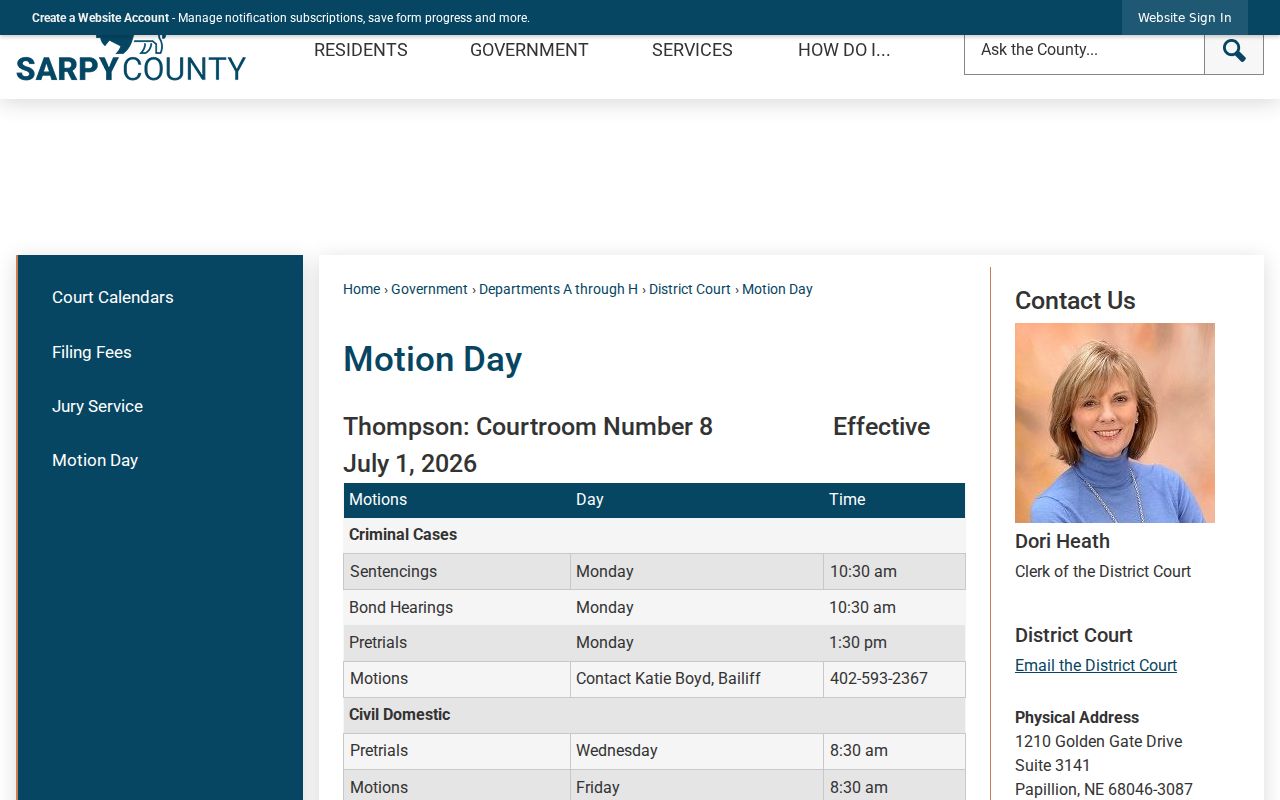This screenshot has width=1280, height=800.
Task: Select Motion Day in the sidebar
Action: point(95,460)
